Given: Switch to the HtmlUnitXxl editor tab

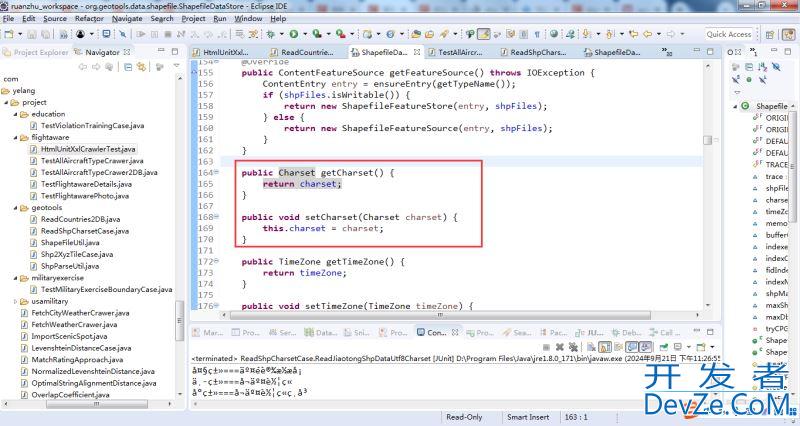Looking at the screenshot, I should tap(220, 52).
